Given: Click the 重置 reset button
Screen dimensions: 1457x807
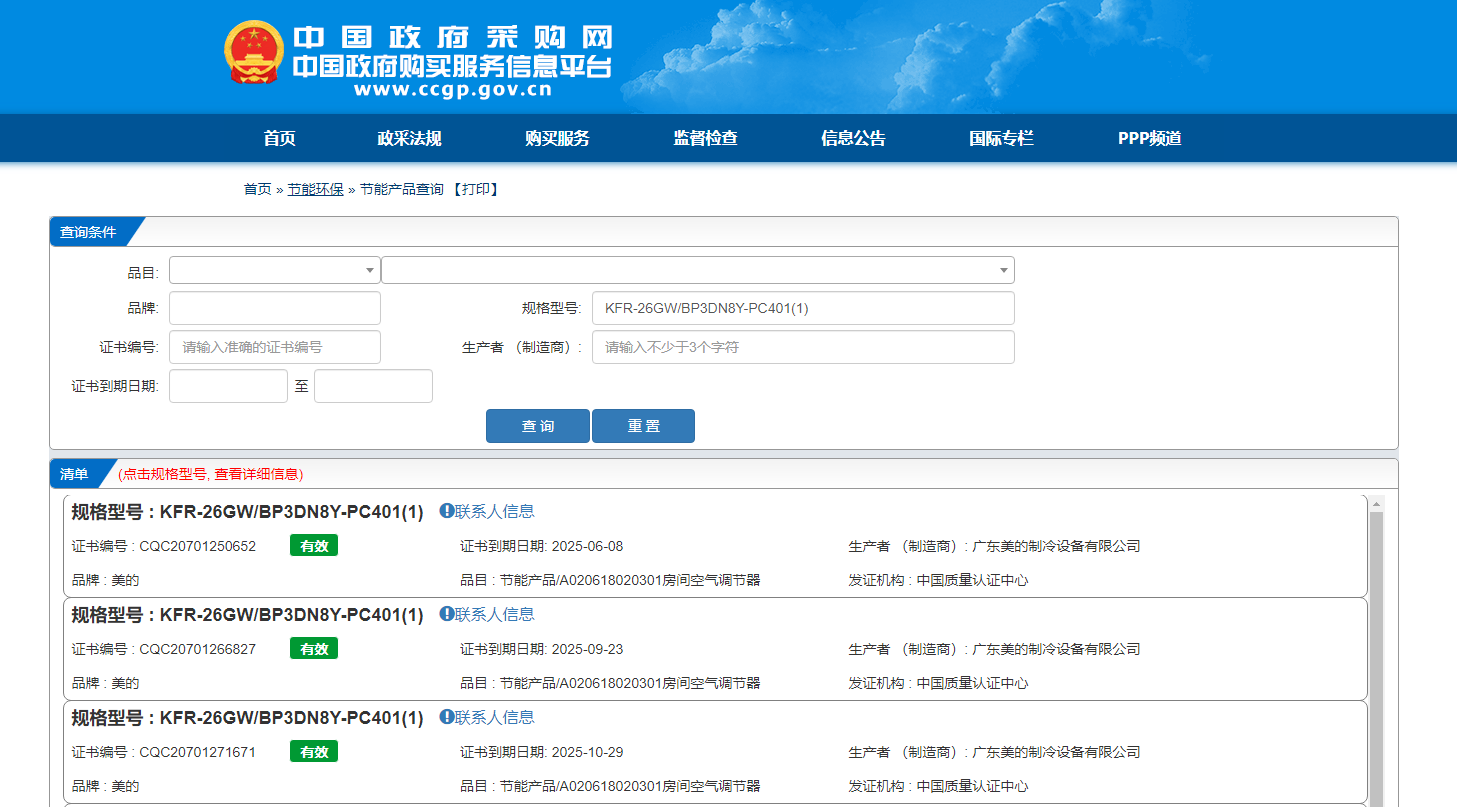Looking at the screenshot, I should tap(643, 426).
